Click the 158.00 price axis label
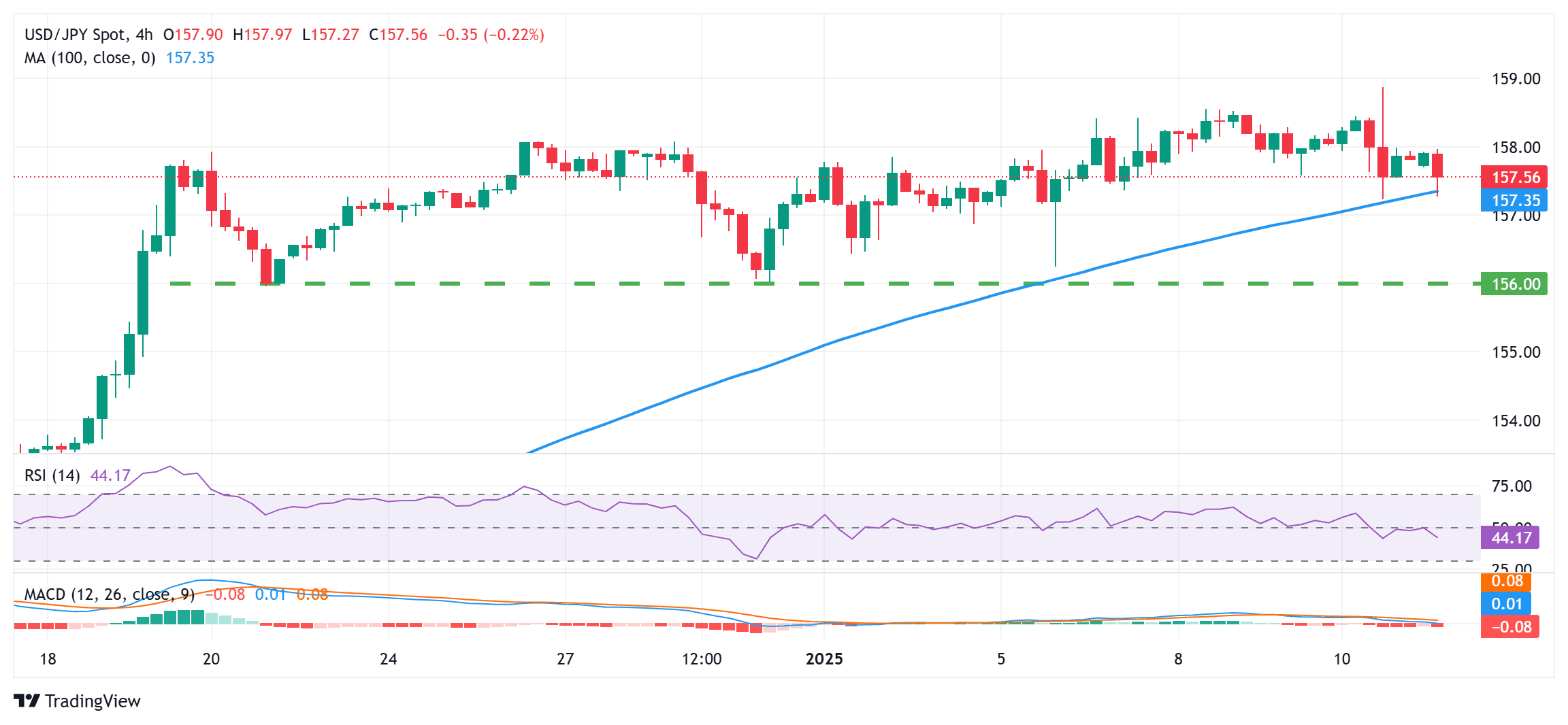Screen dimensions: 1568x725 1516,148
